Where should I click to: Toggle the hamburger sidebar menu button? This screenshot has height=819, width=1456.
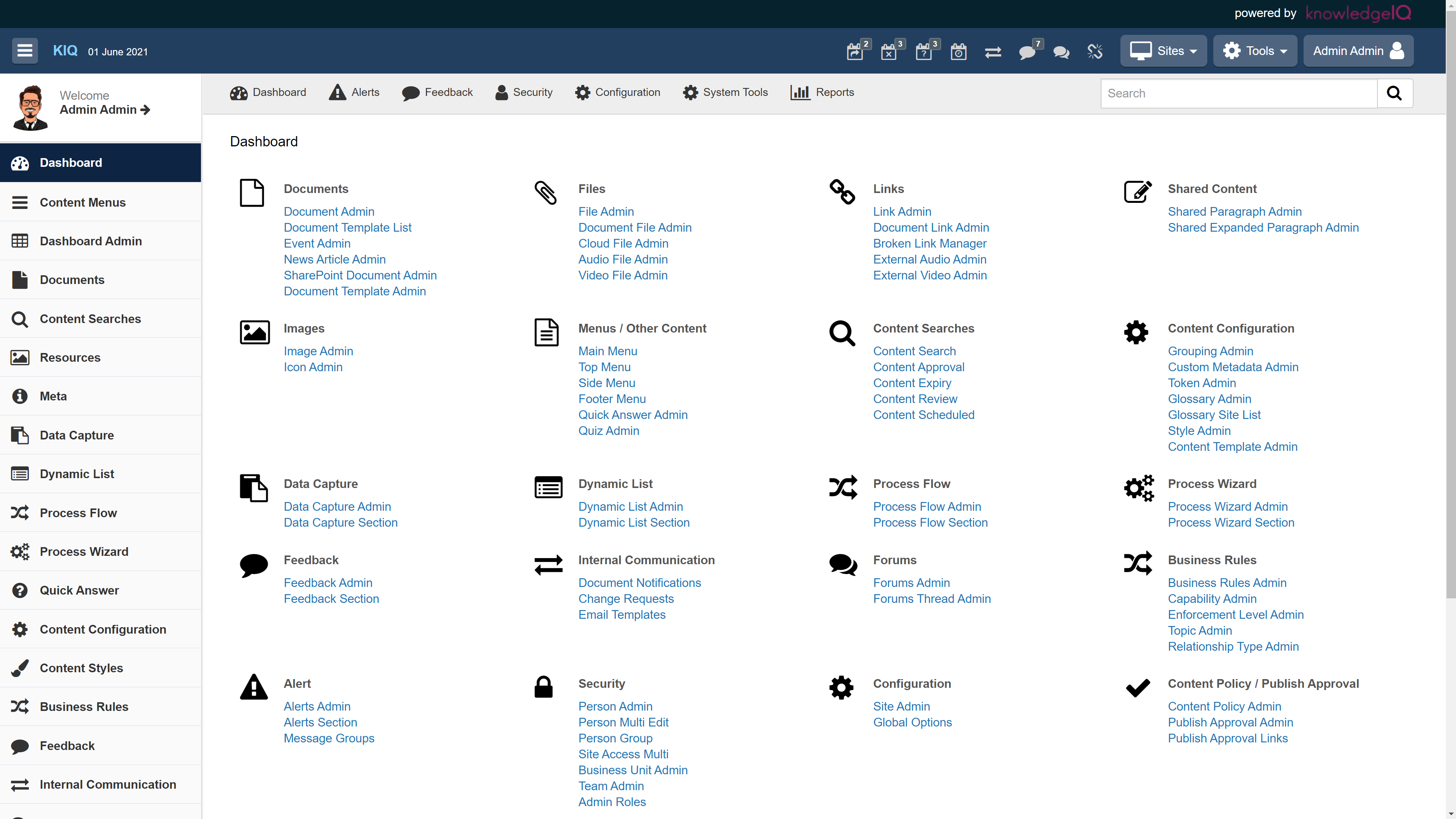pos(25,51)
